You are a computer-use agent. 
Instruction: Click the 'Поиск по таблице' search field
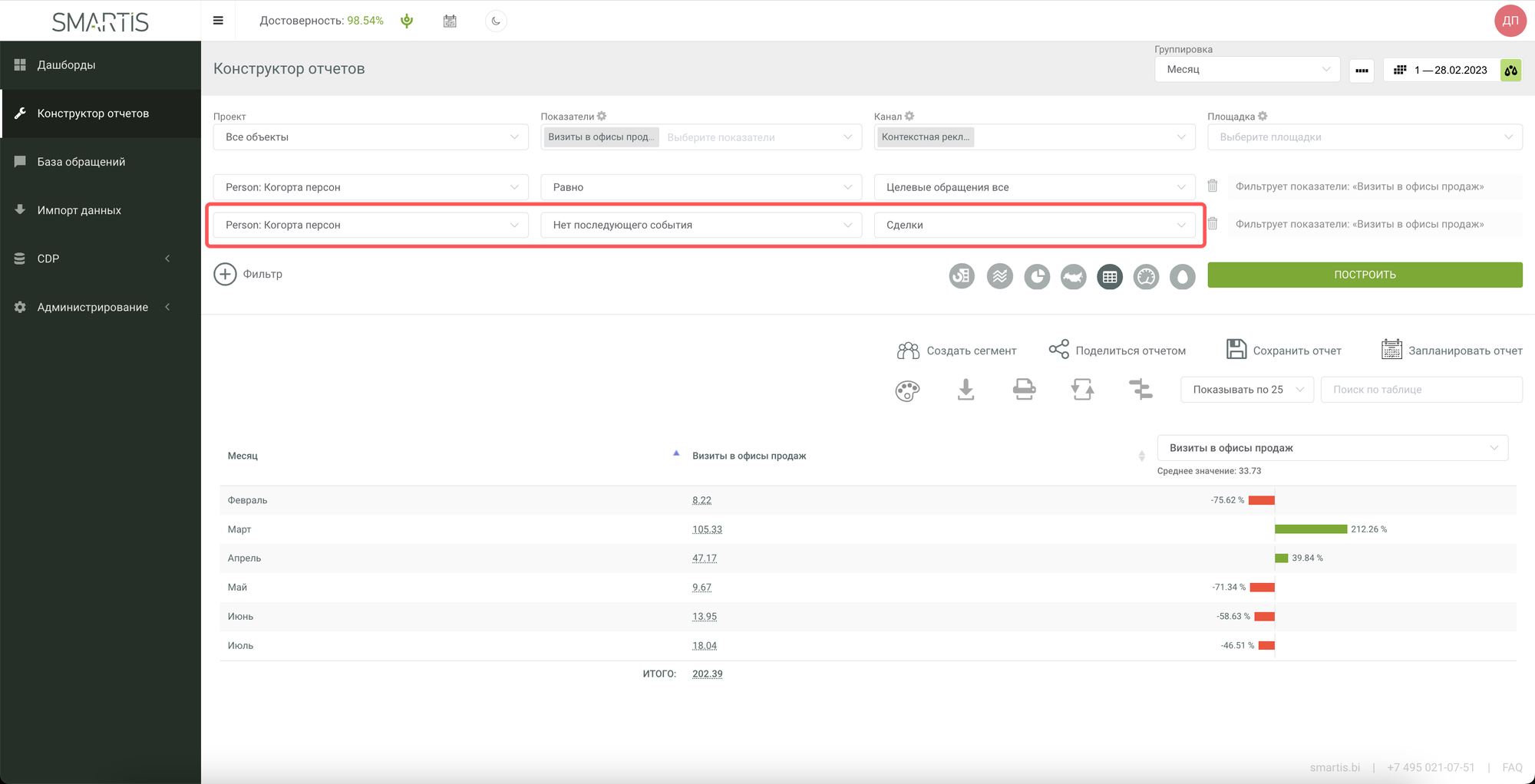tap(1421, 390)
